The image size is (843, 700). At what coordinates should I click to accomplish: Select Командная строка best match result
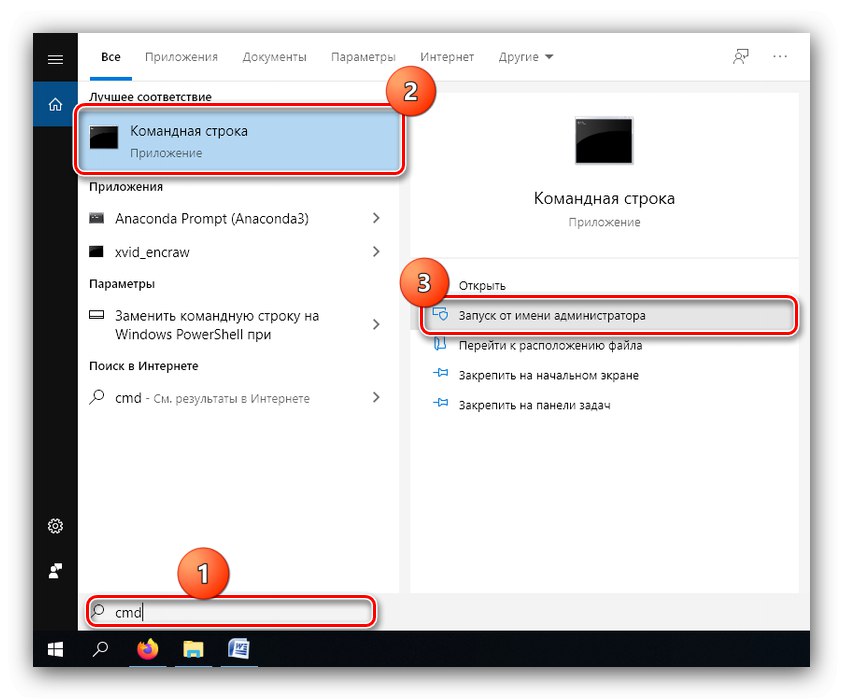click(x=239, y=140)
